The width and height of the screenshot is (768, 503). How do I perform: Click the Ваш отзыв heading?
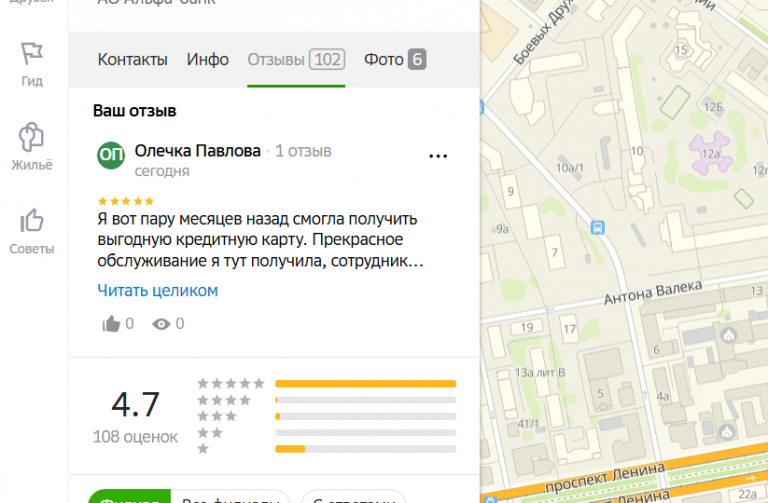tap(134, 111)
